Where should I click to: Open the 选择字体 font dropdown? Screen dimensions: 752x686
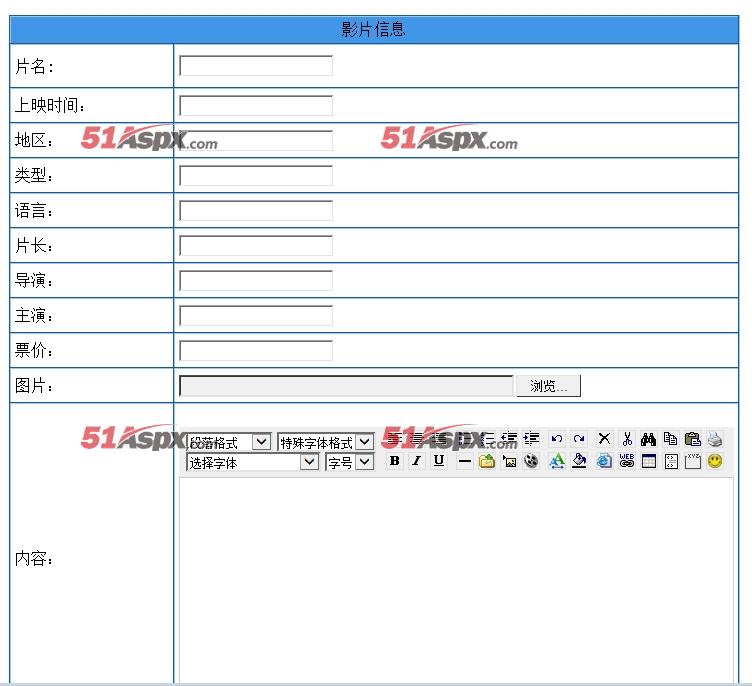tap(252, 462)
